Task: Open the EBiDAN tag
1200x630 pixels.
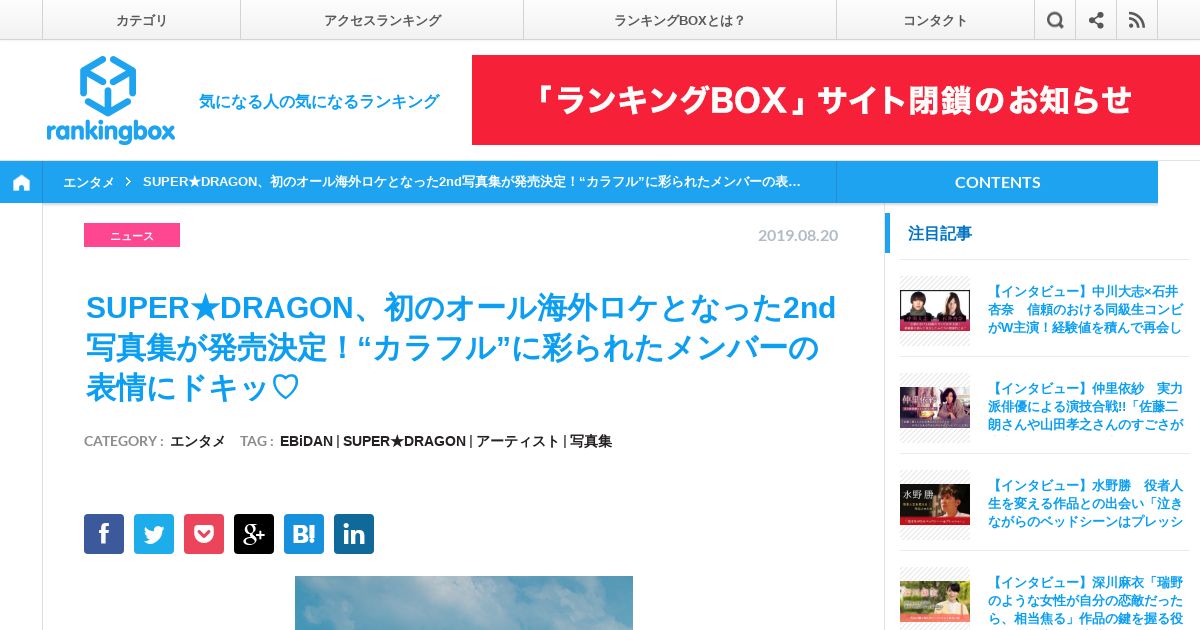Action: (x=306, y=441)
